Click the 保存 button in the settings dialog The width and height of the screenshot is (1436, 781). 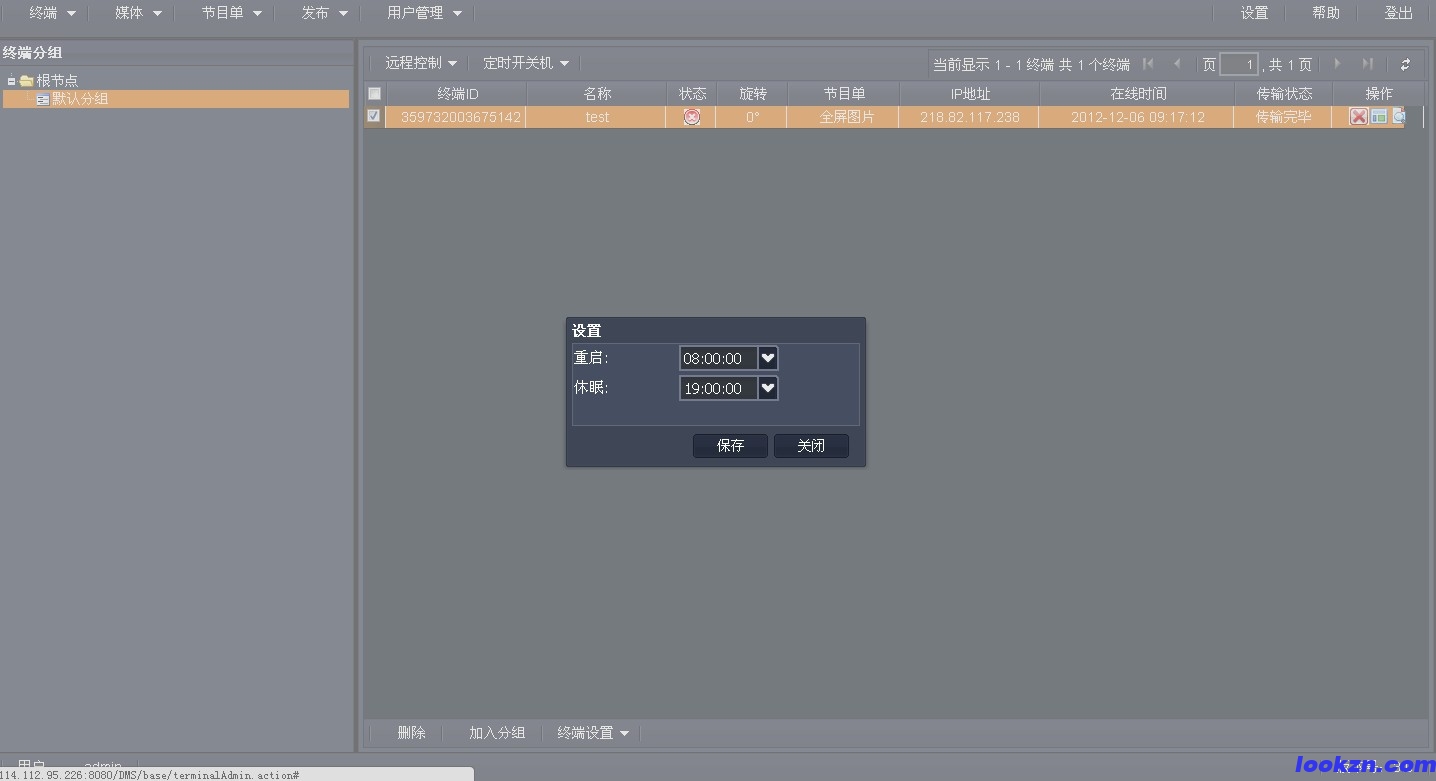(x=730, y=445)
